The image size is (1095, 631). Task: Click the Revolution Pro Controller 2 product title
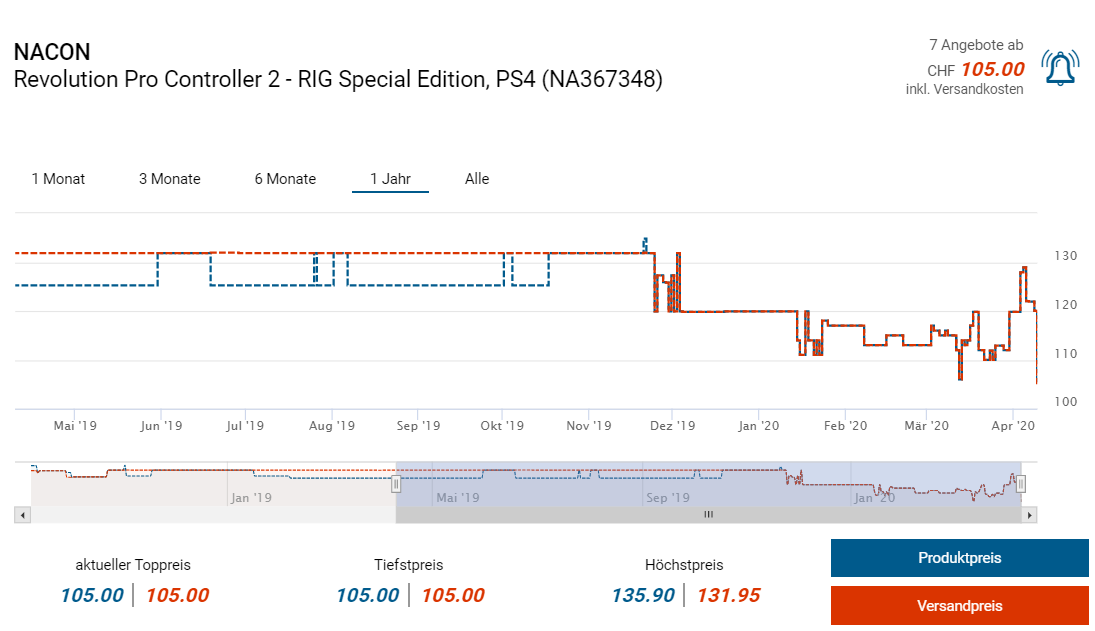pos(338,80)
